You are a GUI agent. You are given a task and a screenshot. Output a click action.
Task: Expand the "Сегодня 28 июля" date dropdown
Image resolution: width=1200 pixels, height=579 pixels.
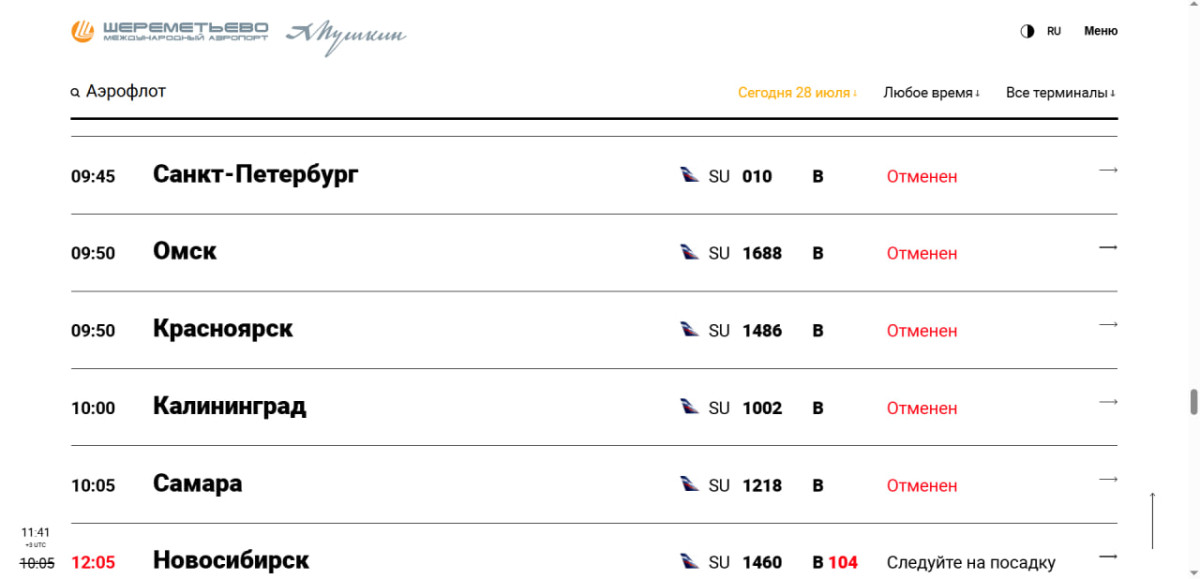point(798,93)
